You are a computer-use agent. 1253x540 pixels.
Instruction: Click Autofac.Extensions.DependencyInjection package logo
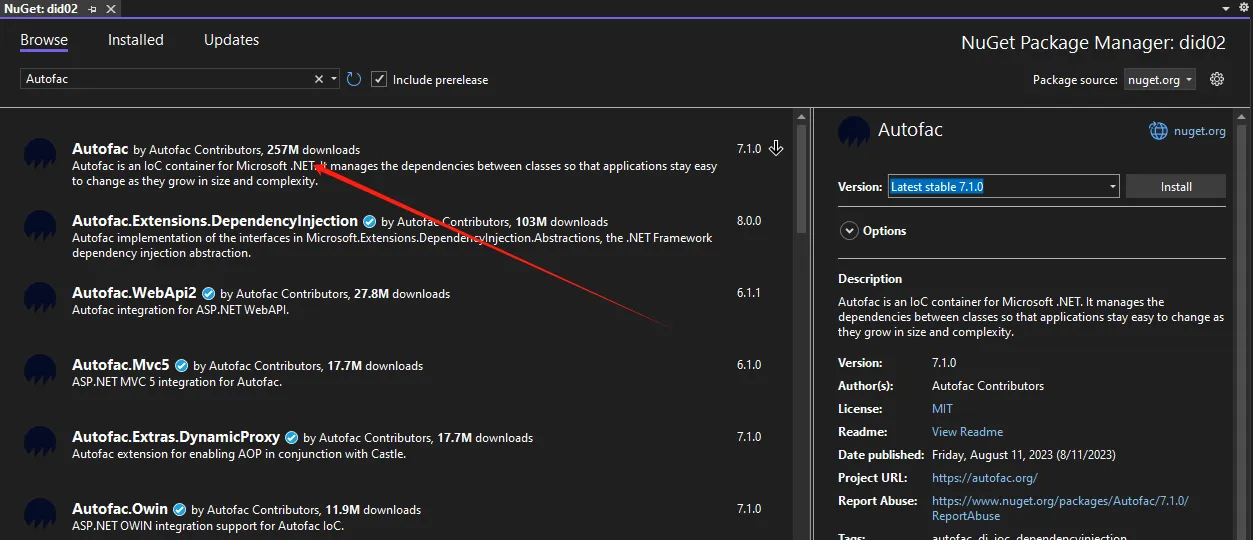pyautogui.click(x=40, y=226)
